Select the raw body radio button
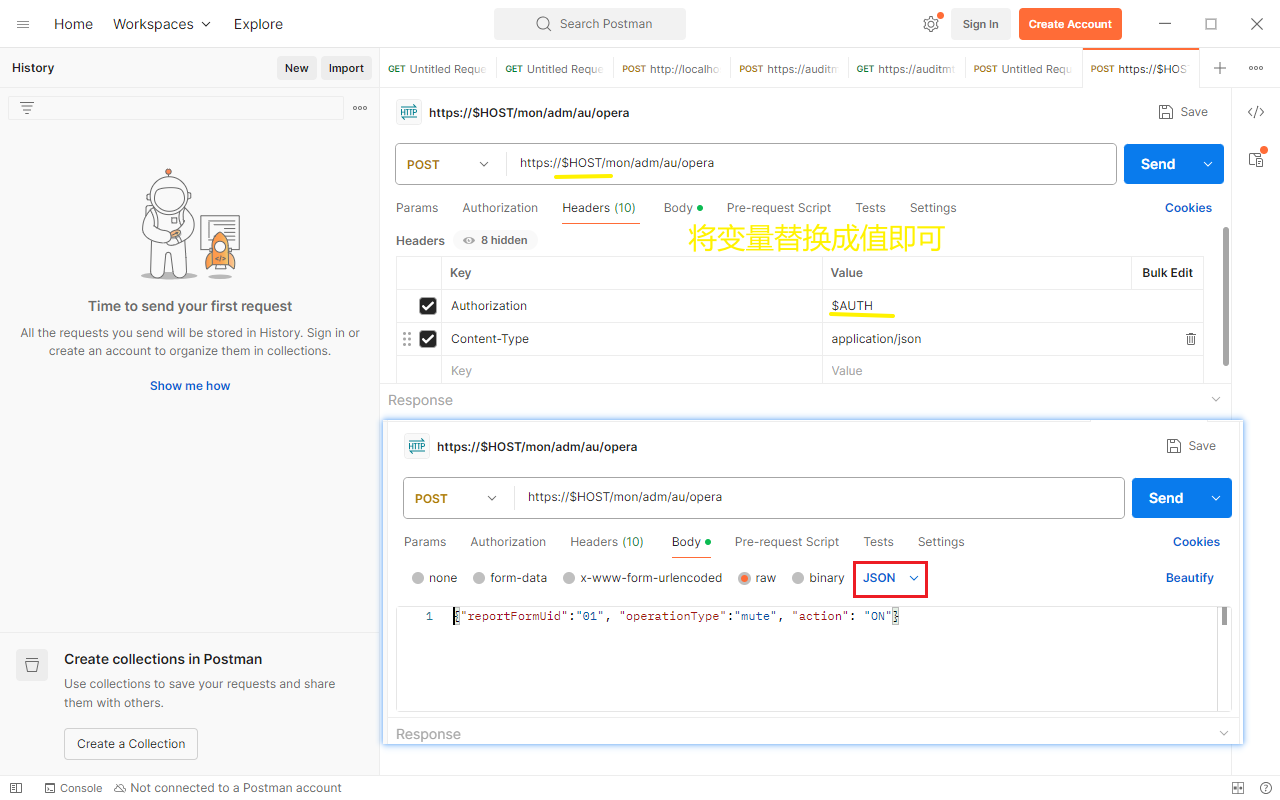The height and width of the screenshot is (800, 1280). click(744, 578)
